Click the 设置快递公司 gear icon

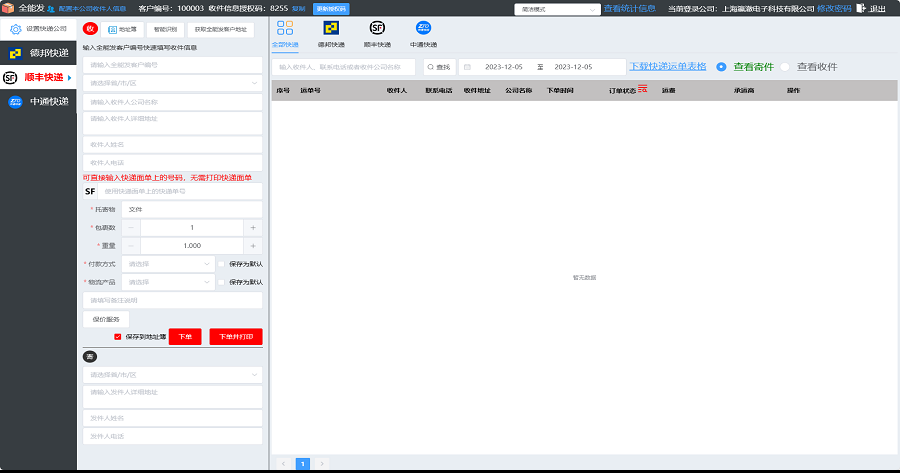15,29
